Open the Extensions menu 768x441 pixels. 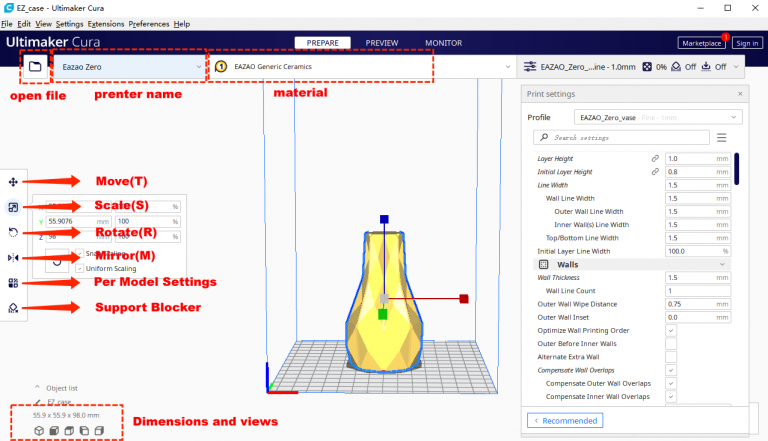point(106,24)
